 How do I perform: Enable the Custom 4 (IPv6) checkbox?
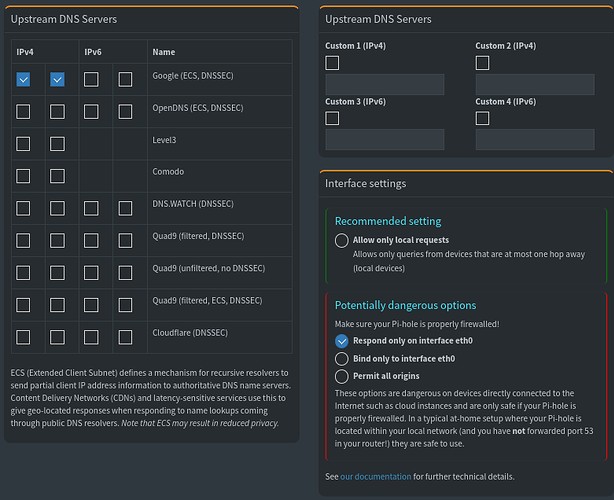(x=483, y=118)
